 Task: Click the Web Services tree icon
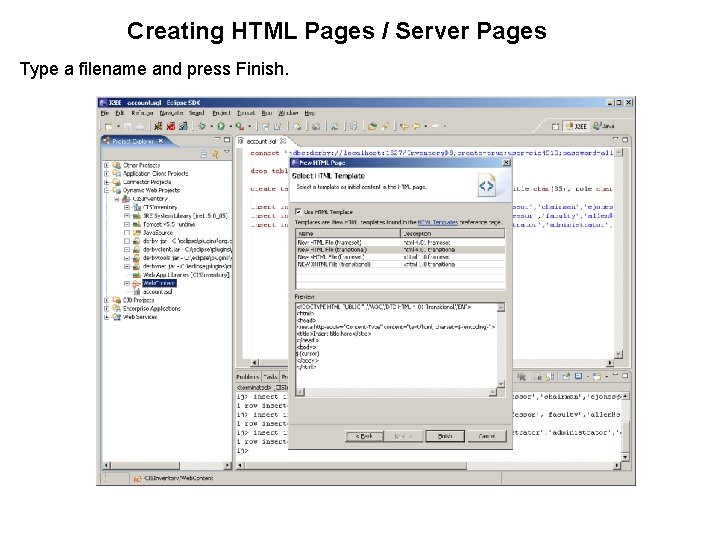pyautogui.click(x=117, y=317)
